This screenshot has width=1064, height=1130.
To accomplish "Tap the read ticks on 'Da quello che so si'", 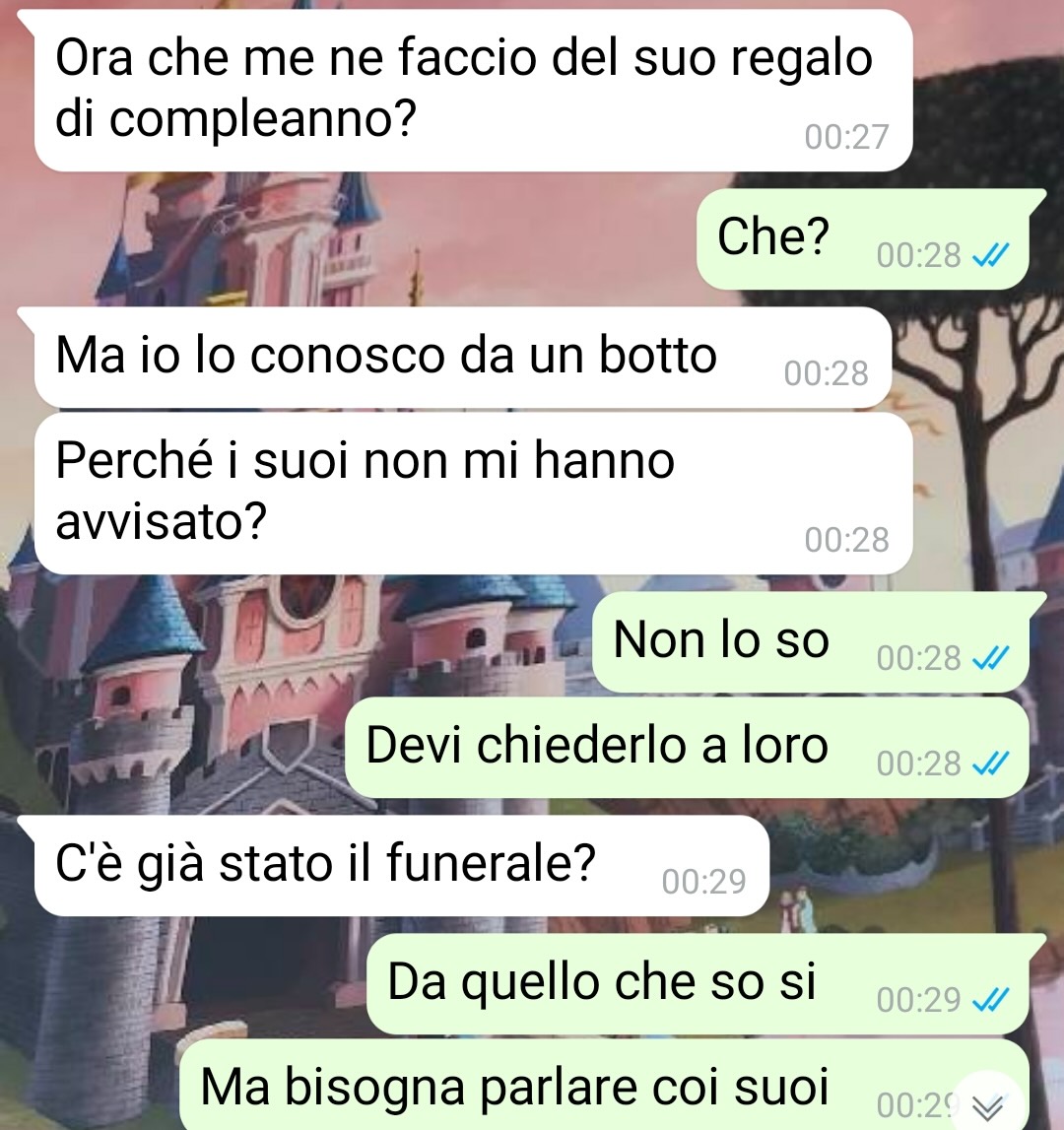I will coord(991,1000).
